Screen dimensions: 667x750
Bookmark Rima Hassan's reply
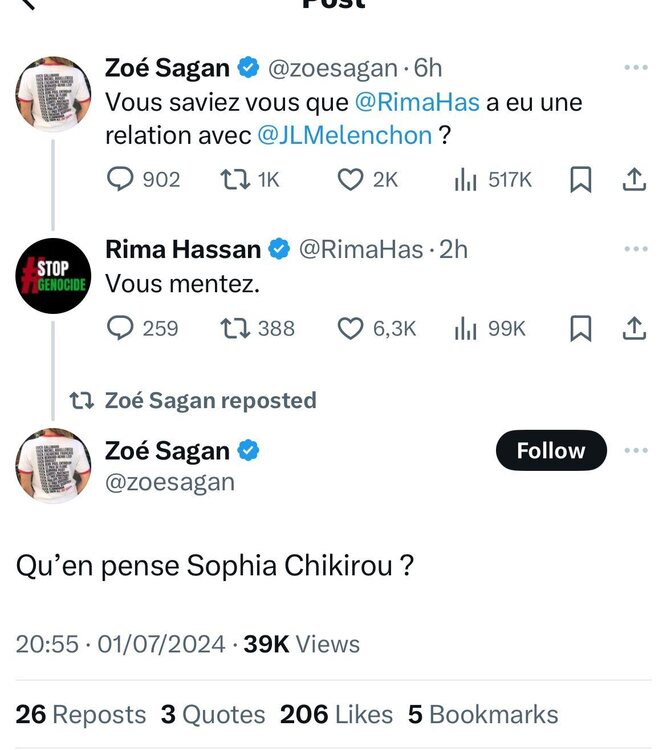point(581,327)
